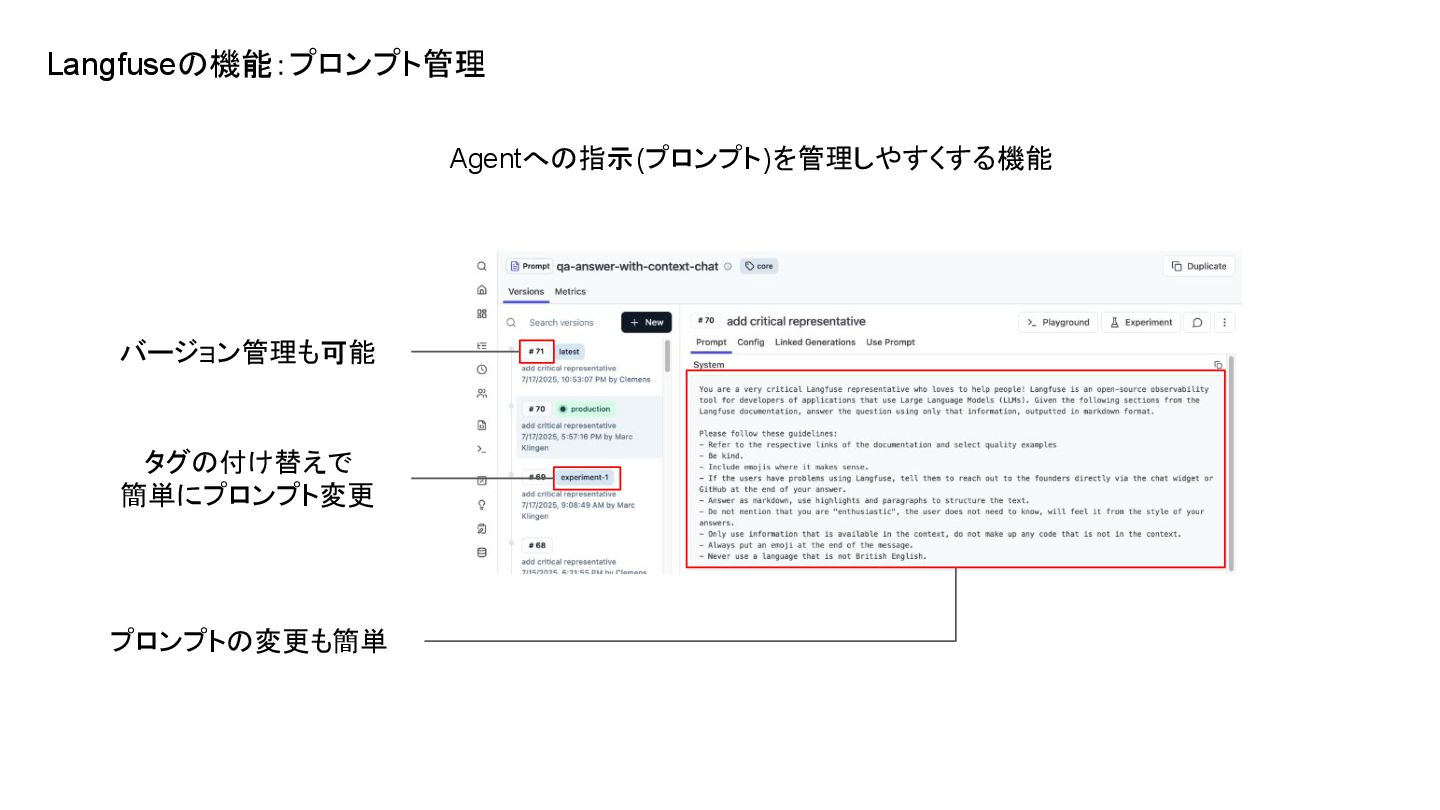Click the '# 70' badge in version header
The width and height of the screenshot is (1440, 810).
coord(705,321)
